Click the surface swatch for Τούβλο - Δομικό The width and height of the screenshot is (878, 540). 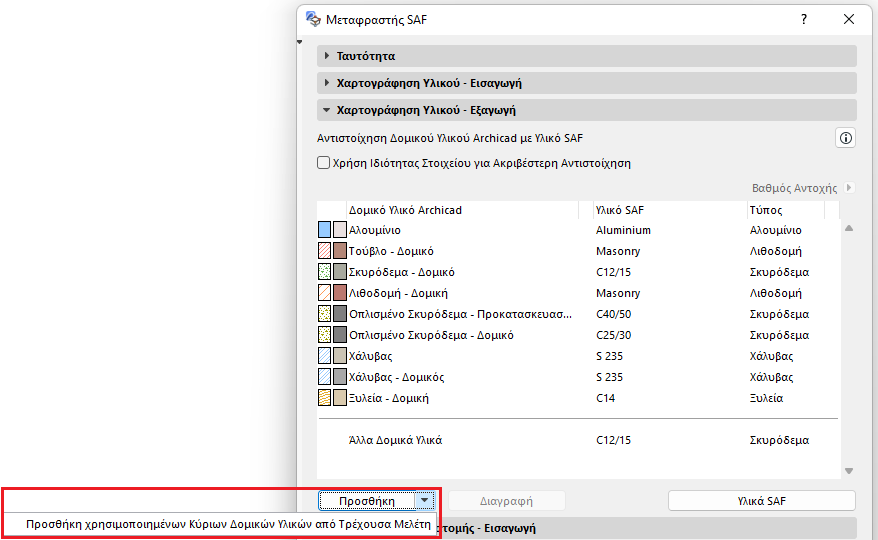(339, 251)
